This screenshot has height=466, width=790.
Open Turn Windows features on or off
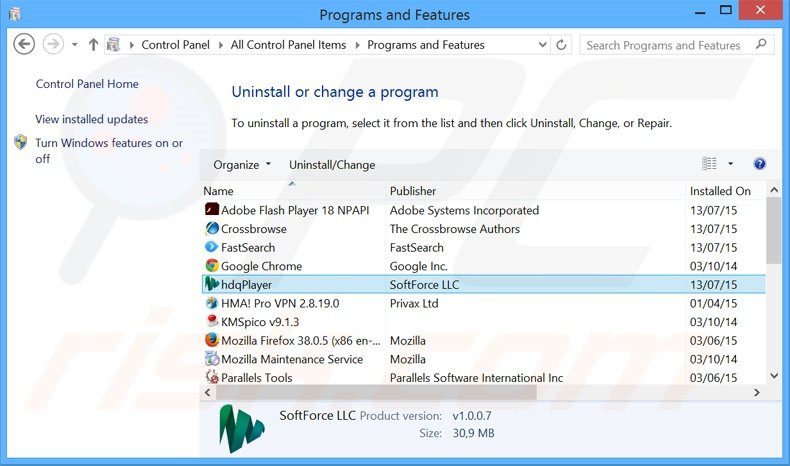pos(109,151)
